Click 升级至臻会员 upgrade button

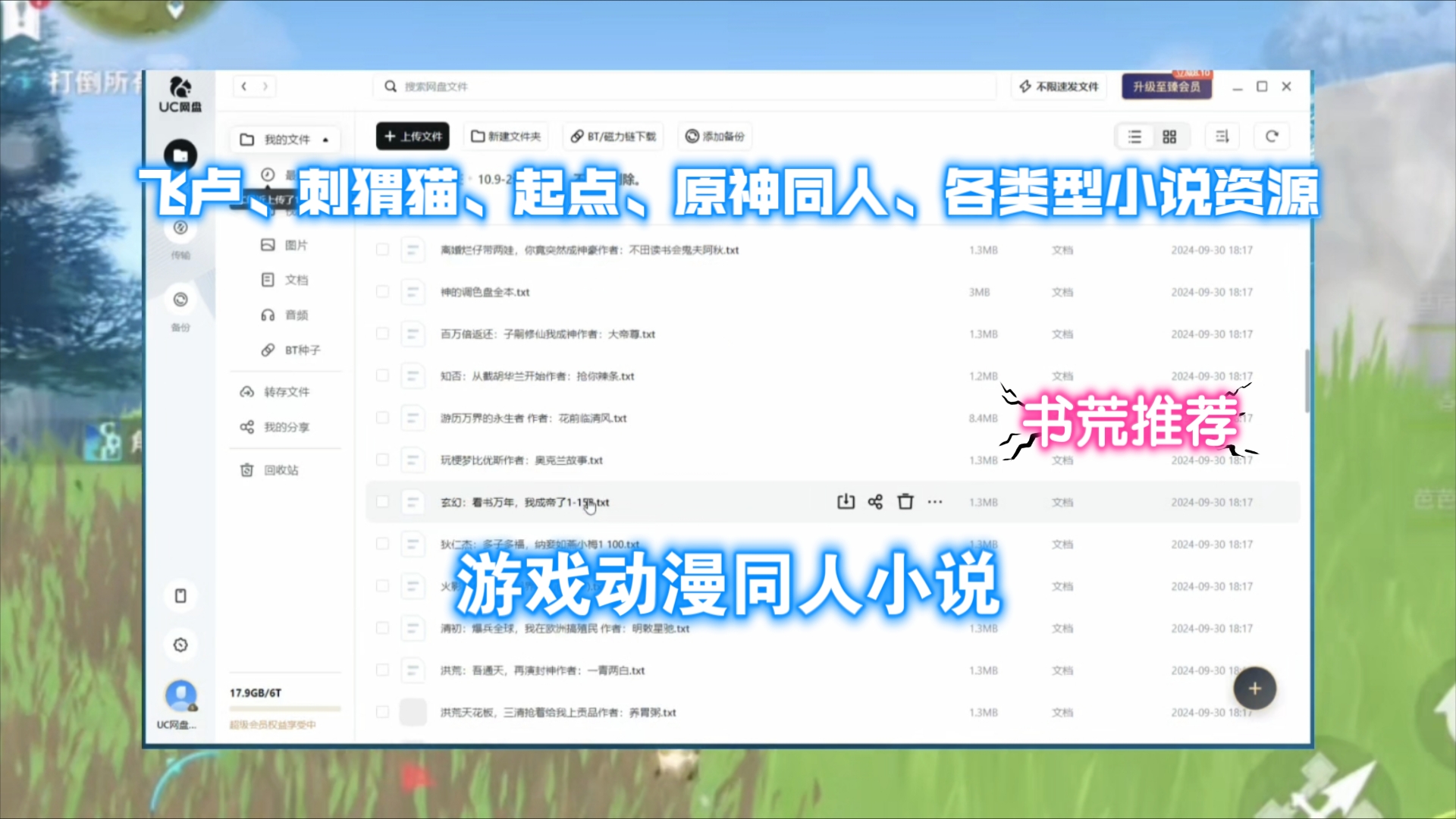[x=1166, y=86]
